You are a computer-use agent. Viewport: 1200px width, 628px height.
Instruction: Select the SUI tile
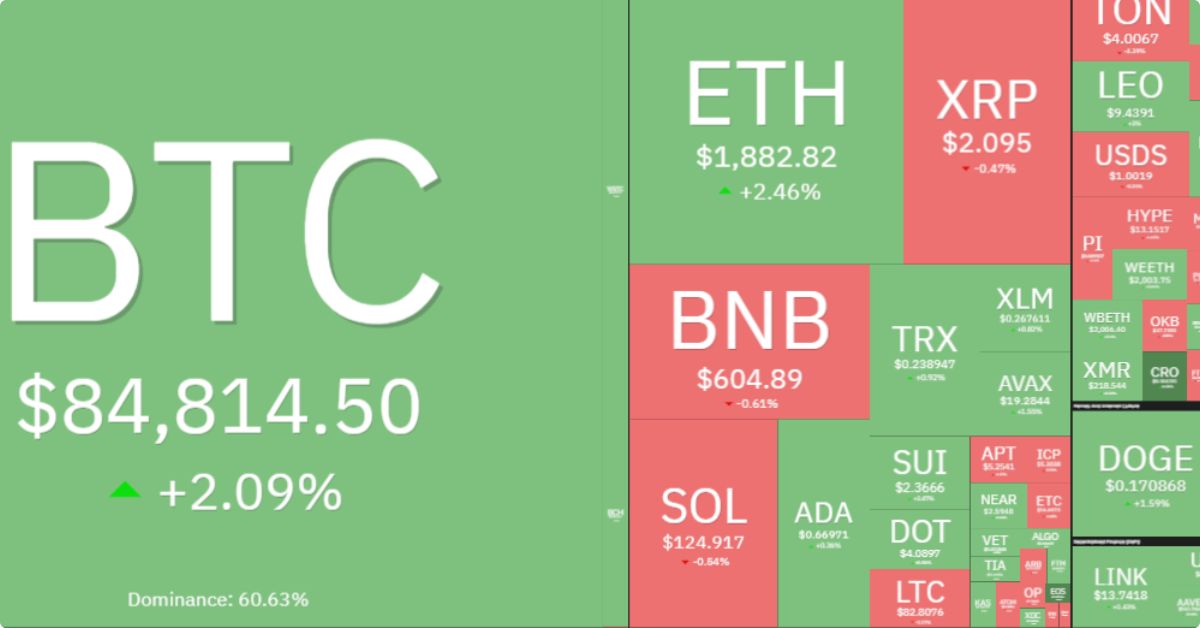click(x=919, y=472)
